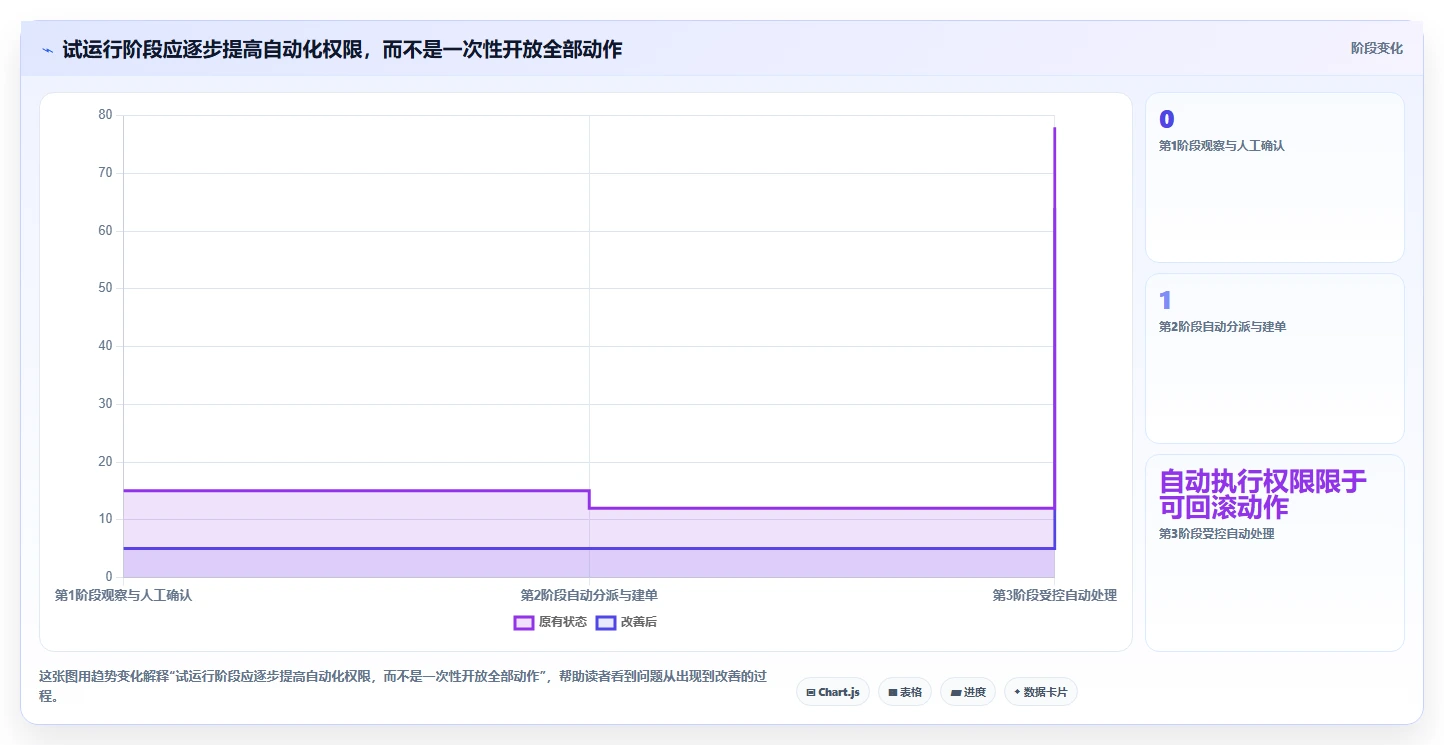Click the 数据卡片 tag star icon
This screenshot has height=745, width=1444.
pyautogui.click(x=1017, y=692)
